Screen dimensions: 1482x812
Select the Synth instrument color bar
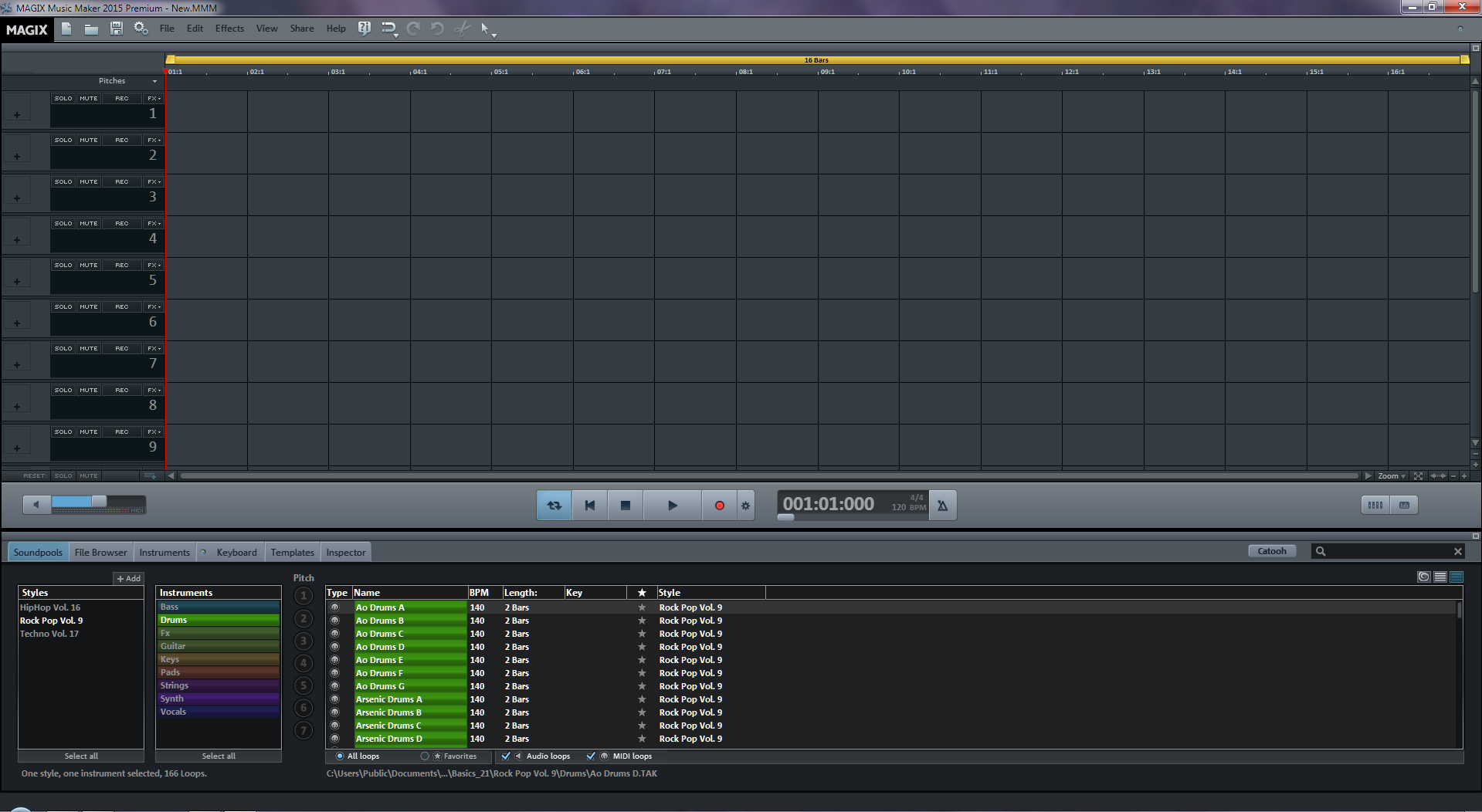pos(219,699)
